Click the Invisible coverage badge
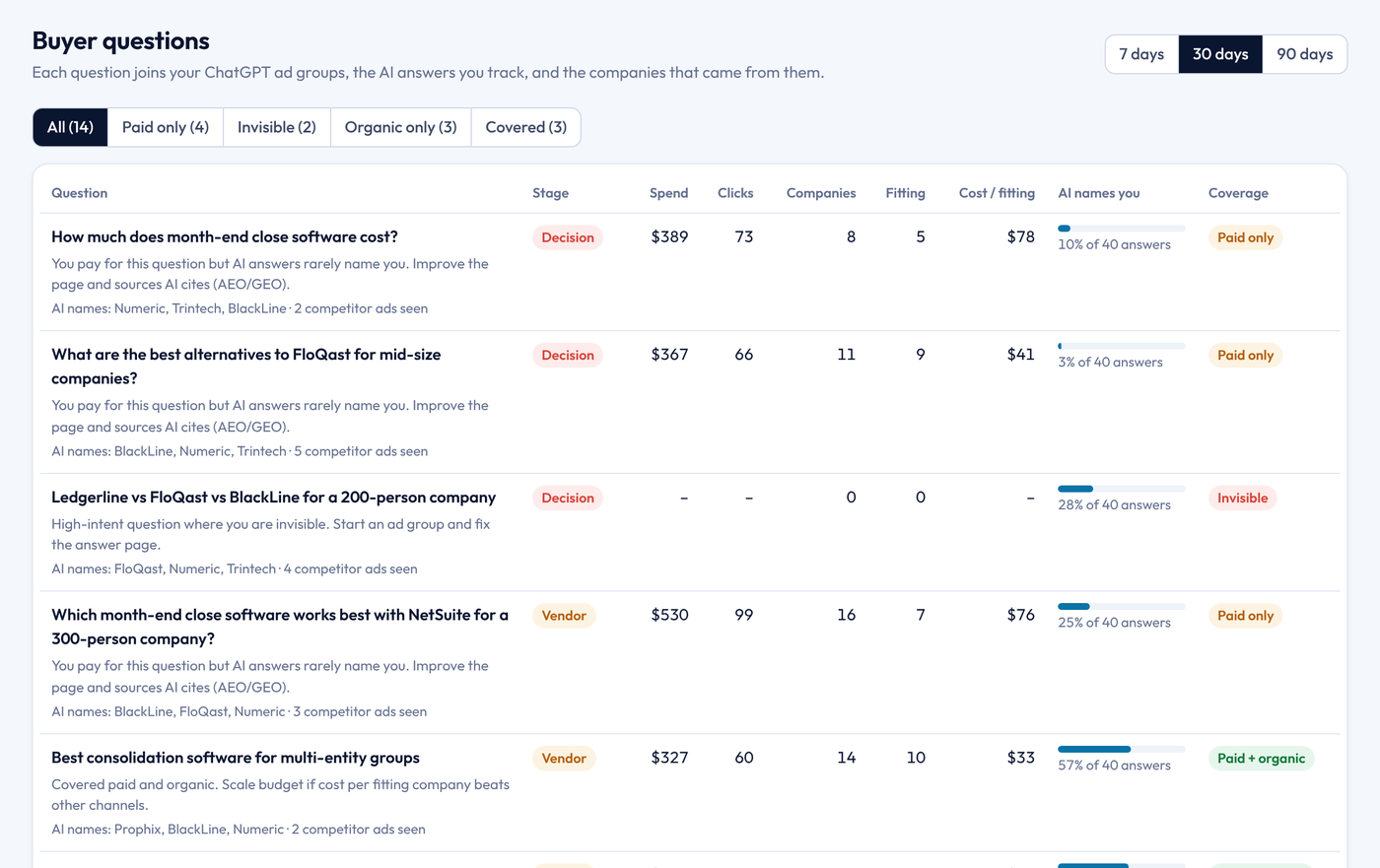1380x868 pixels. 1242,499
